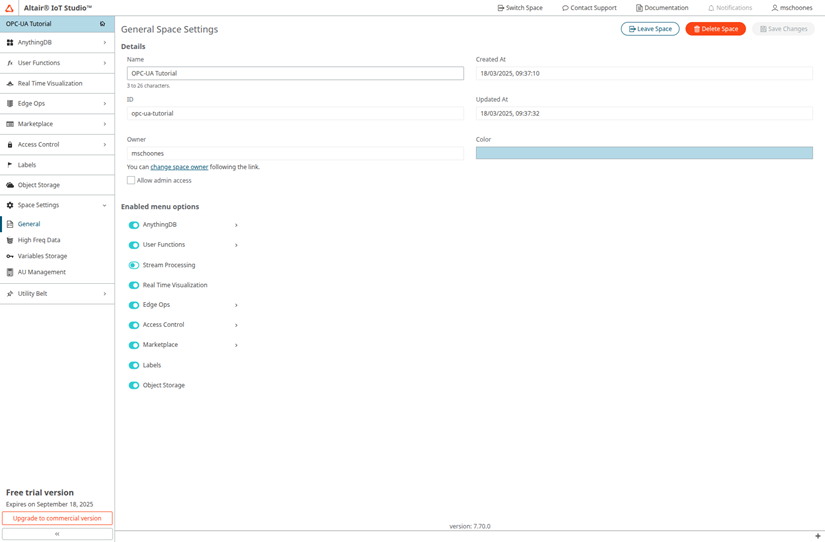Expand Marketplace chevron in sidebar

pos(105,124)
